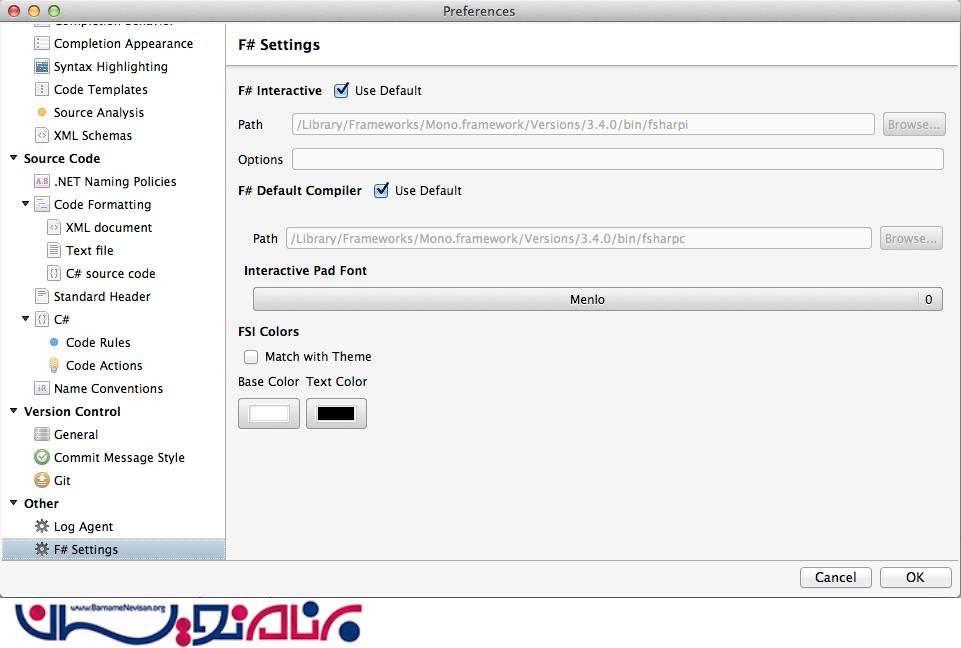
Task: Go to Code Templates page
Action: 101,90
